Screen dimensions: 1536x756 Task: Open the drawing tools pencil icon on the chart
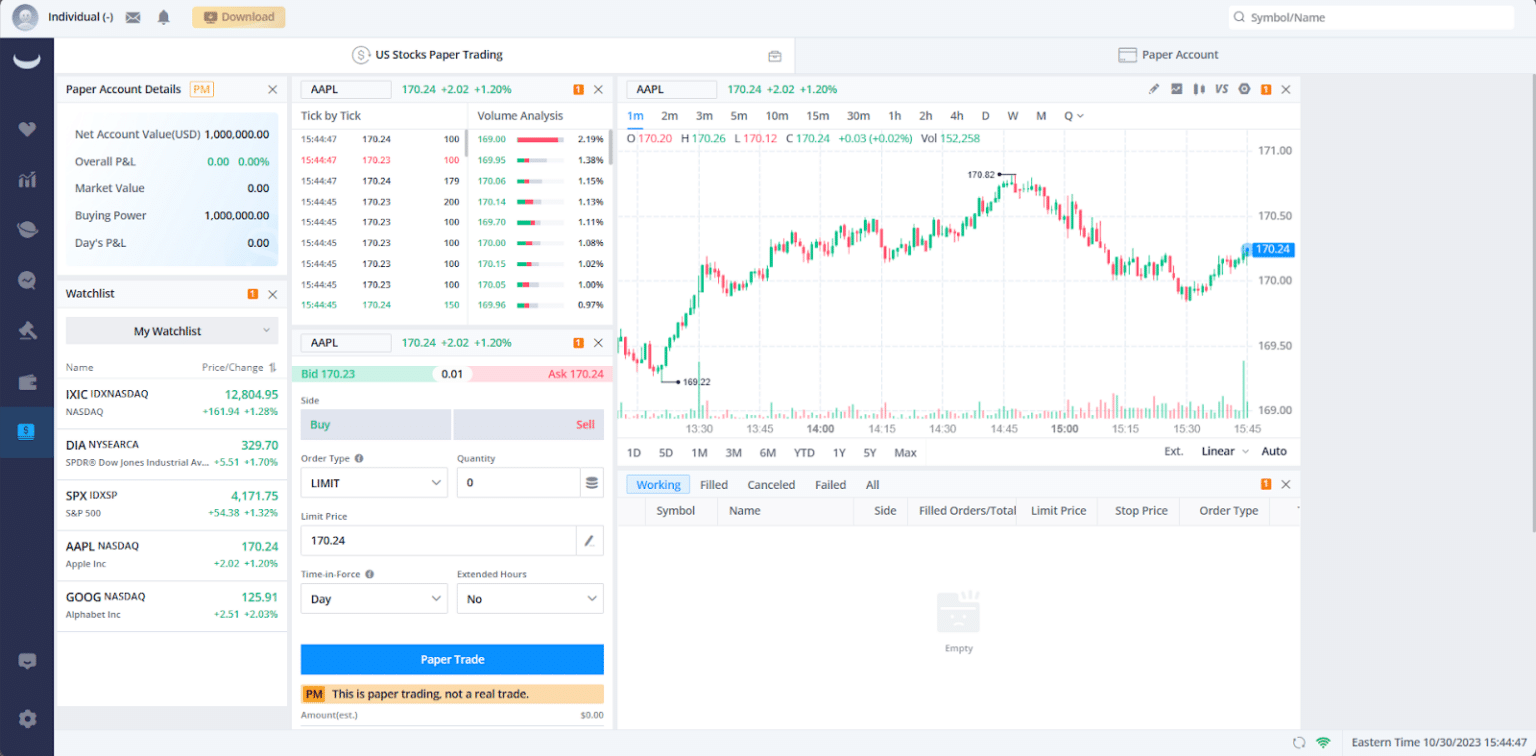tap(1153, 89)
